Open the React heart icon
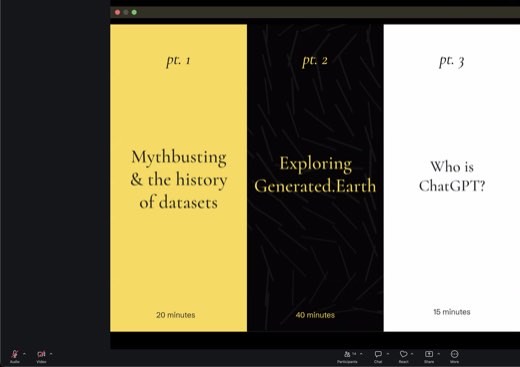The image size is (520, 367). 403,354
